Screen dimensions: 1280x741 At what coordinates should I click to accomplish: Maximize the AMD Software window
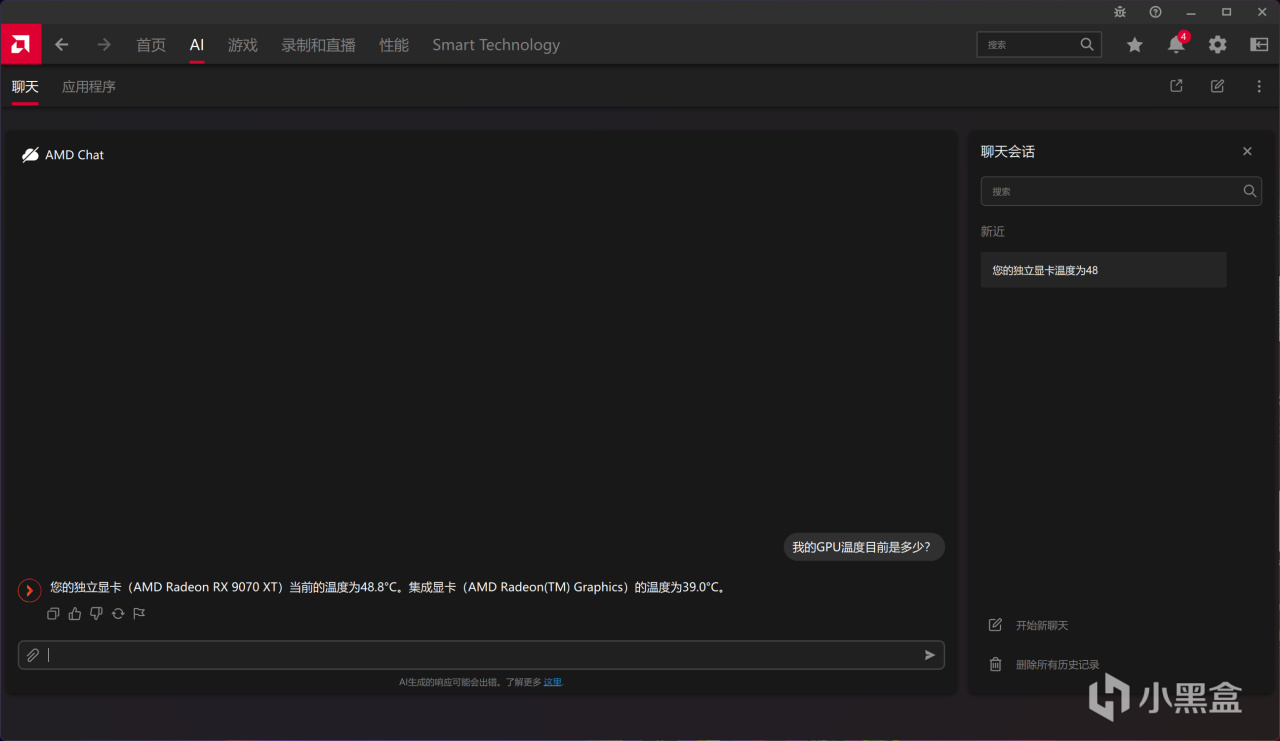(x=1226, y=12)
